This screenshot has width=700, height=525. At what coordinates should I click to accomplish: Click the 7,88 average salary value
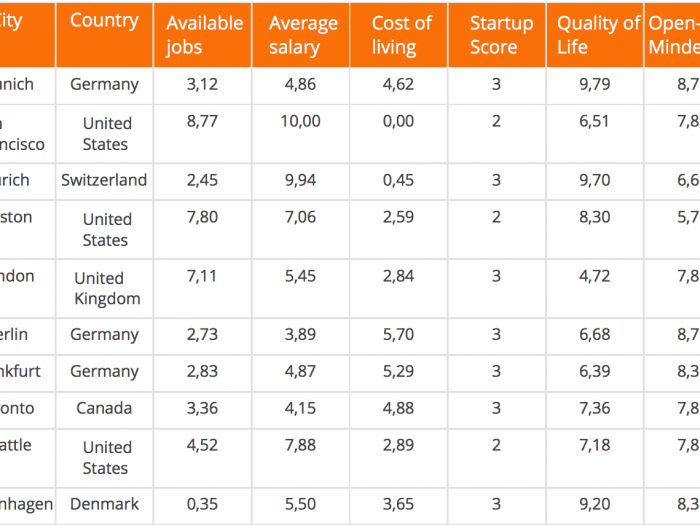pos(301,445)
